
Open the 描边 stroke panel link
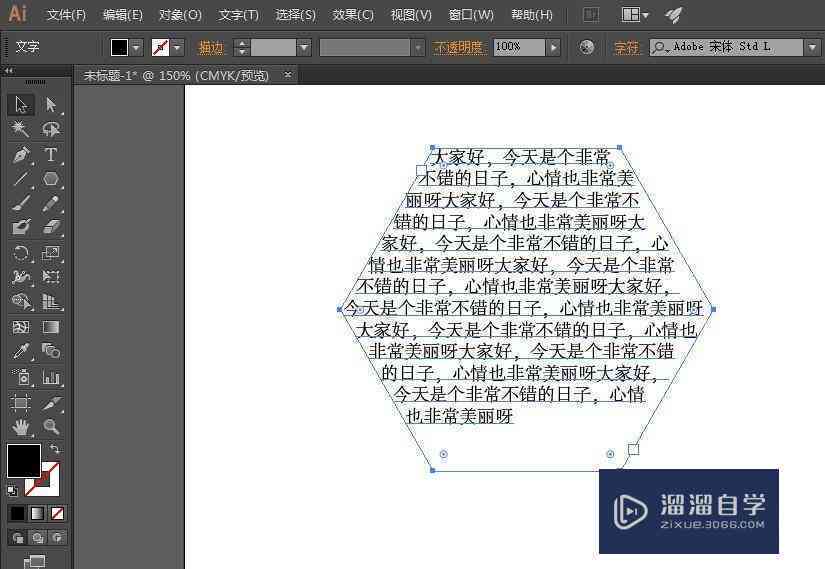211,48
